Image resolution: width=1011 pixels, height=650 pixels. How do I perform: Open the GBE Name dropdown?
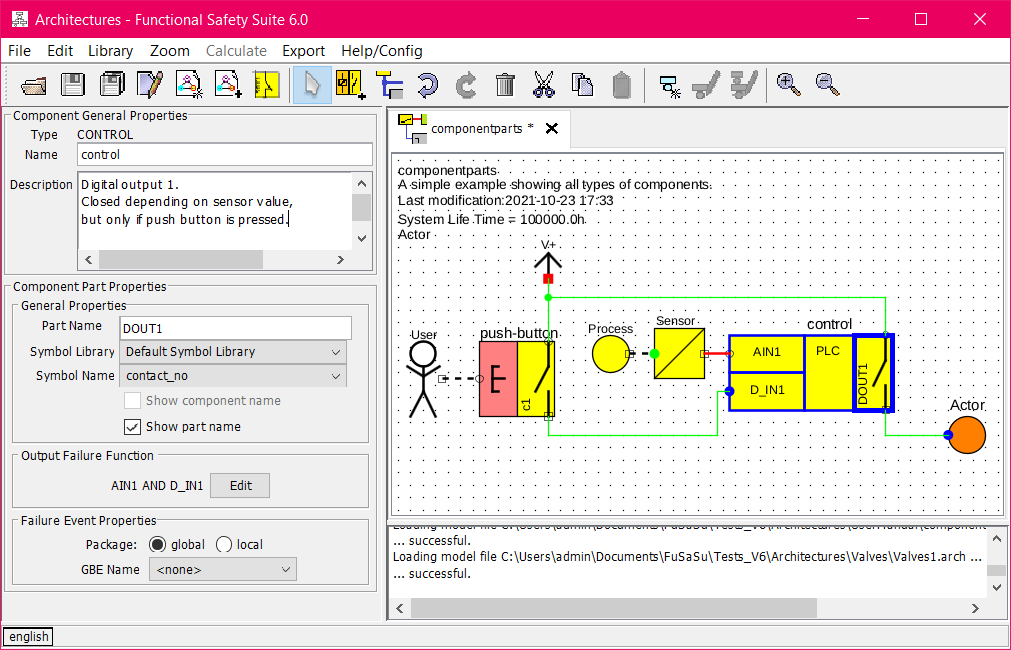pos(222,570)
